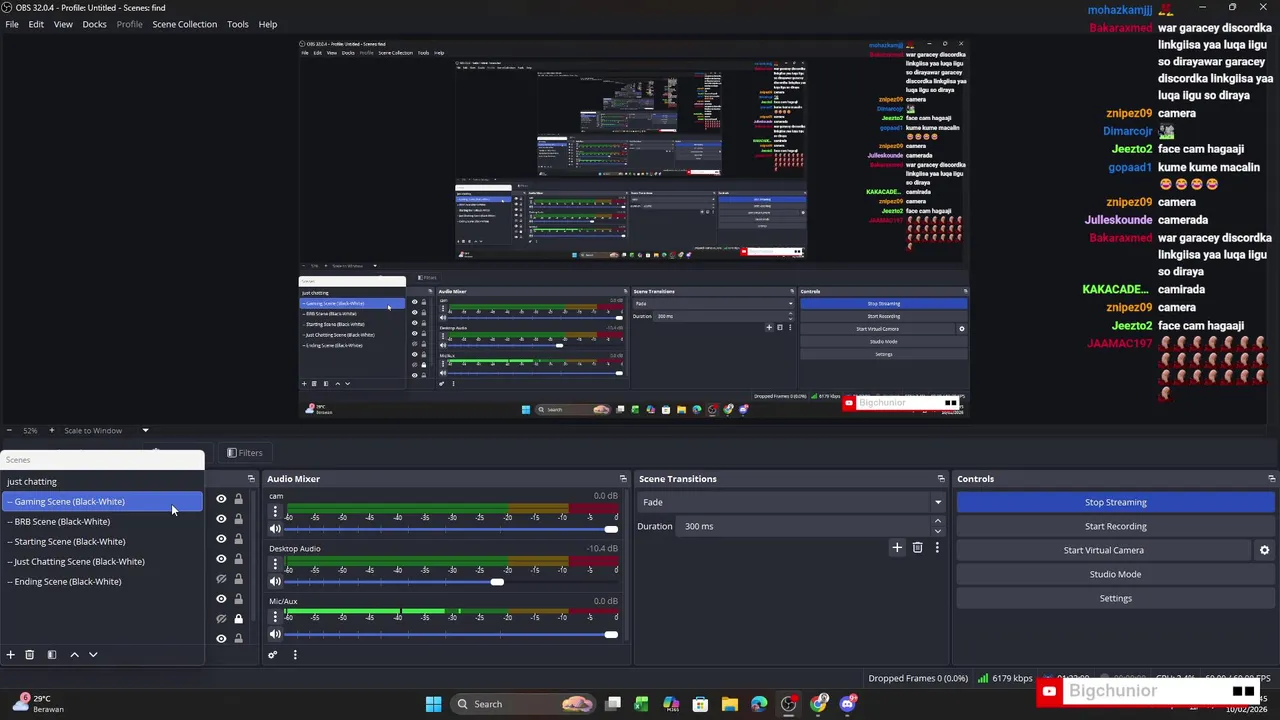Click the white locked padlock in Sources

point(238,618)
